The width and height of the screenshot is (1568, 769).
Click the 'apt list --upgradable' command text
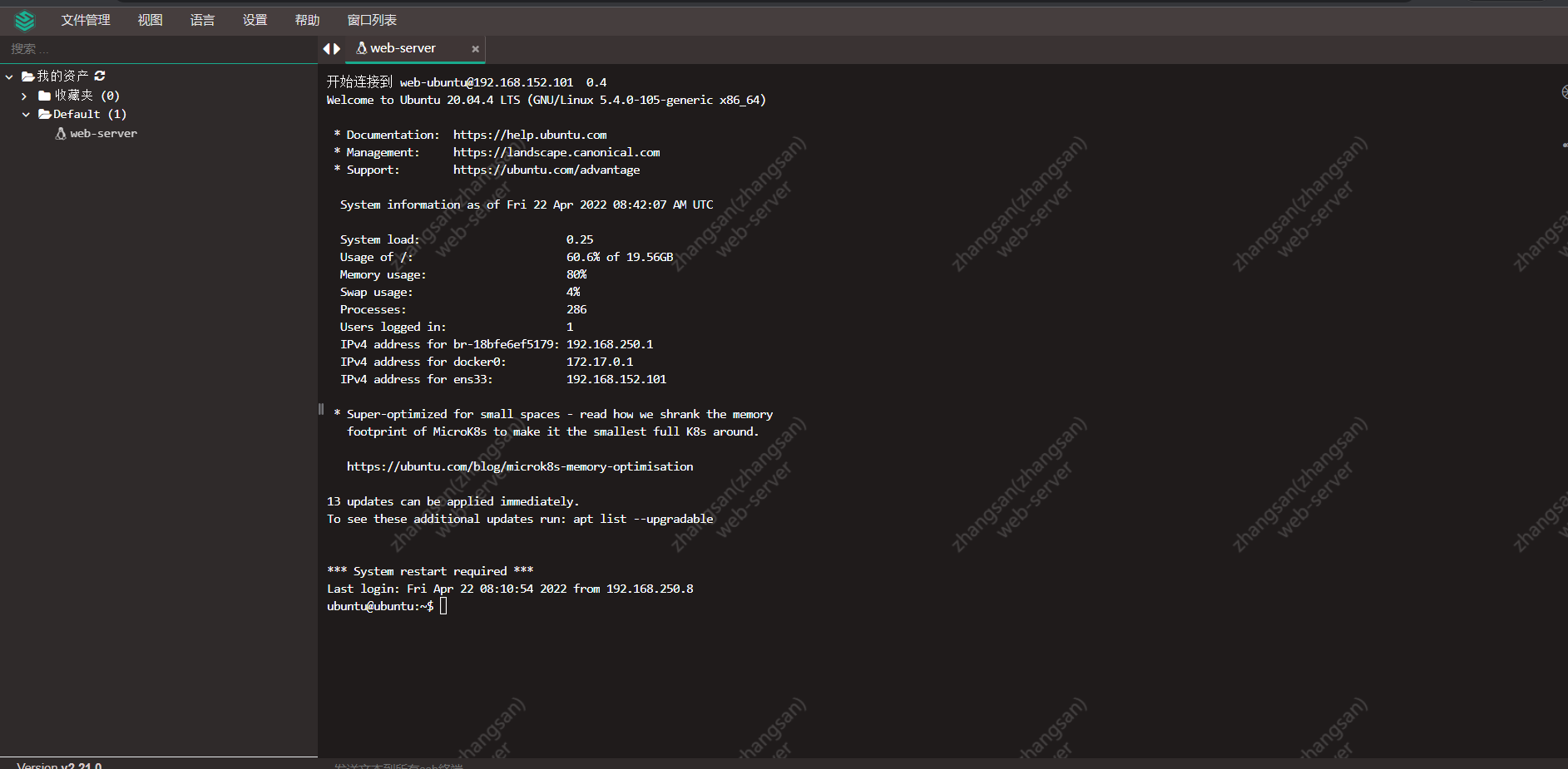click(643, 519)
